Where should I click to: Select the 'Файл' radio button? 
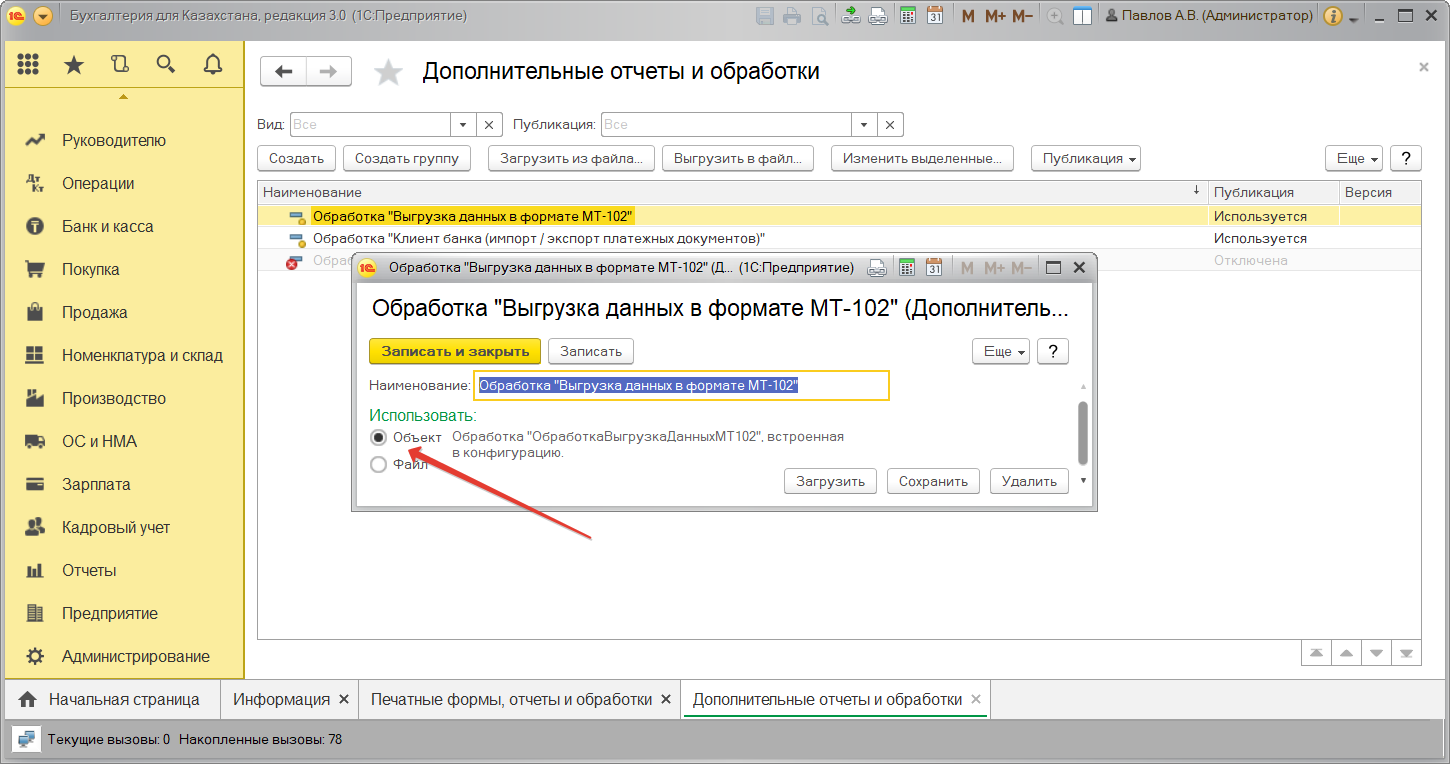tap(378, 464)
